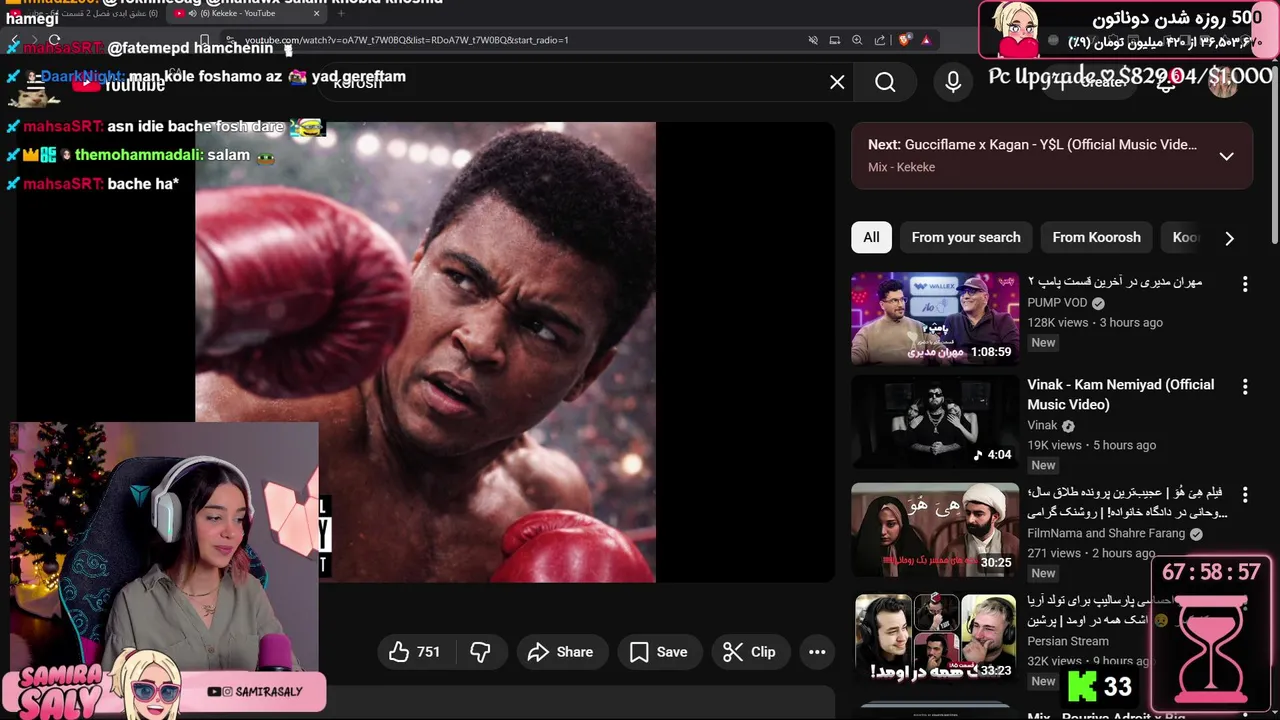Click the picture-in-picture icon in the address bar
The height and width of the screenshot is (720, 1280).
tap(835, 40)
